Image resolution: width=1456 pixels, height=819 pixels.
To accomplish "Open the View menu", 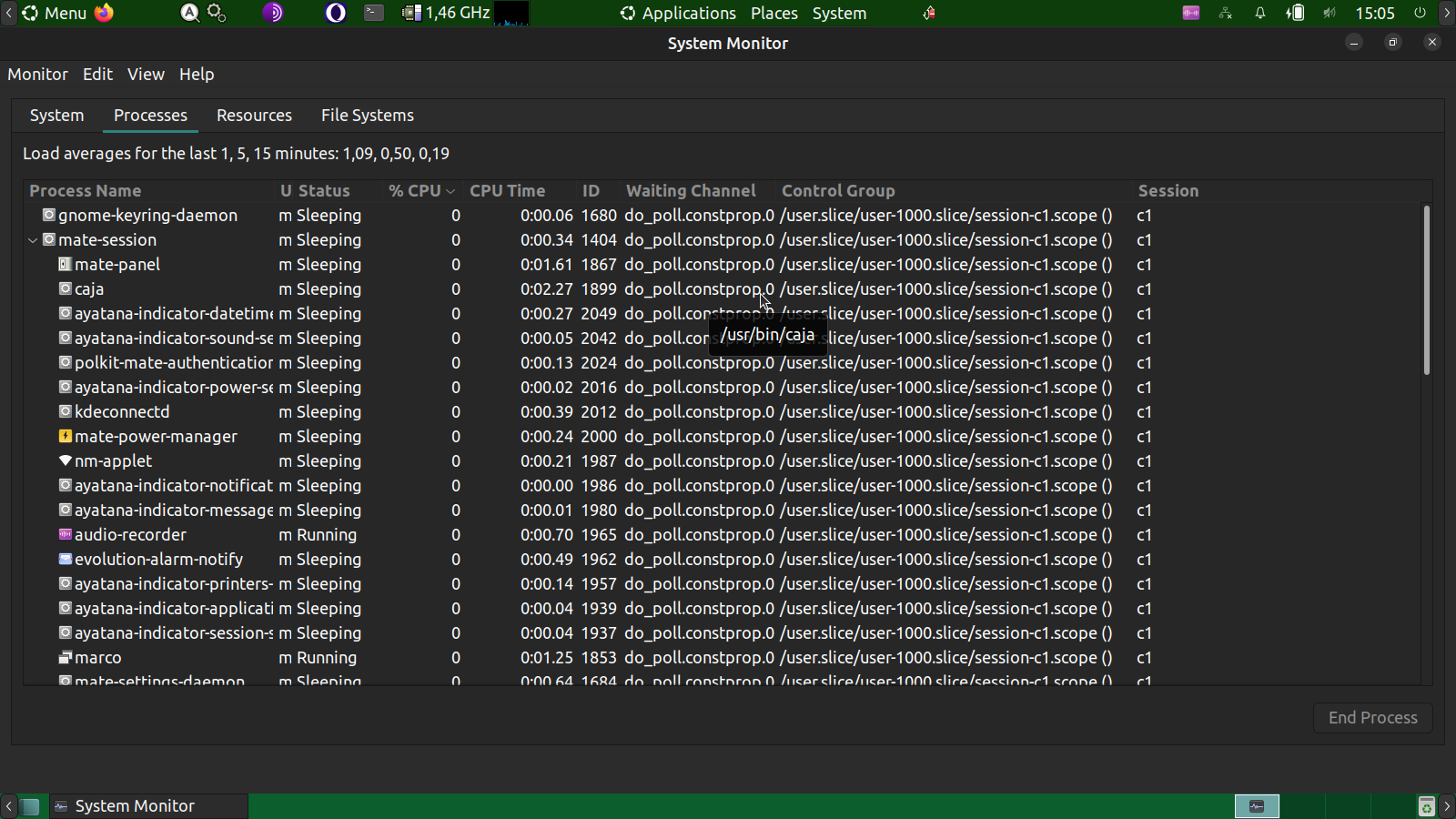I will pyautogui.click(x=146, y=75).
